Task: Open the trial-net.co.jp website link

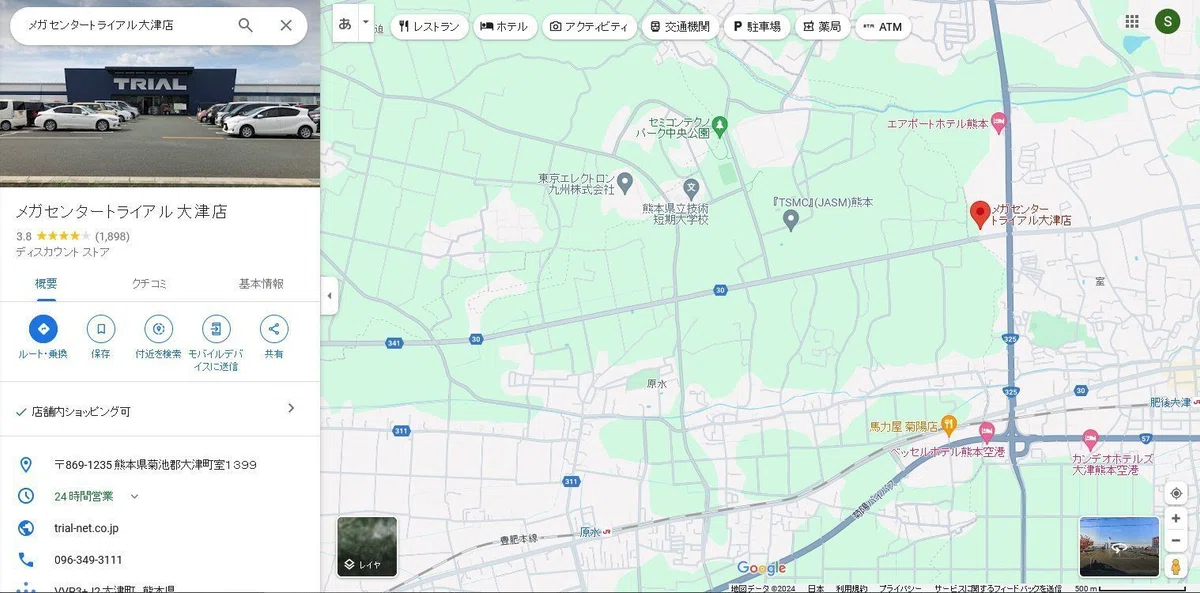Action: (86, 528)
